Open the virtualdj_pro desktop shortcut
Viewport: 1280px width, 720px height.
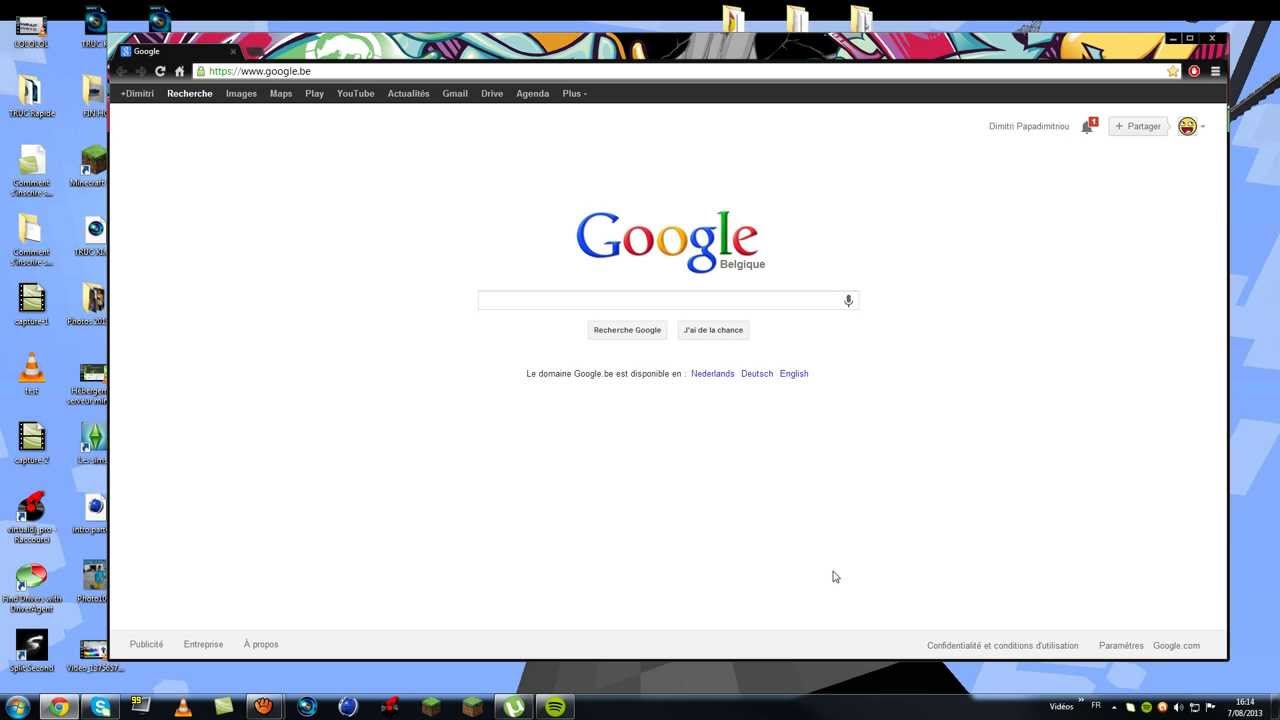coord(32,517)
